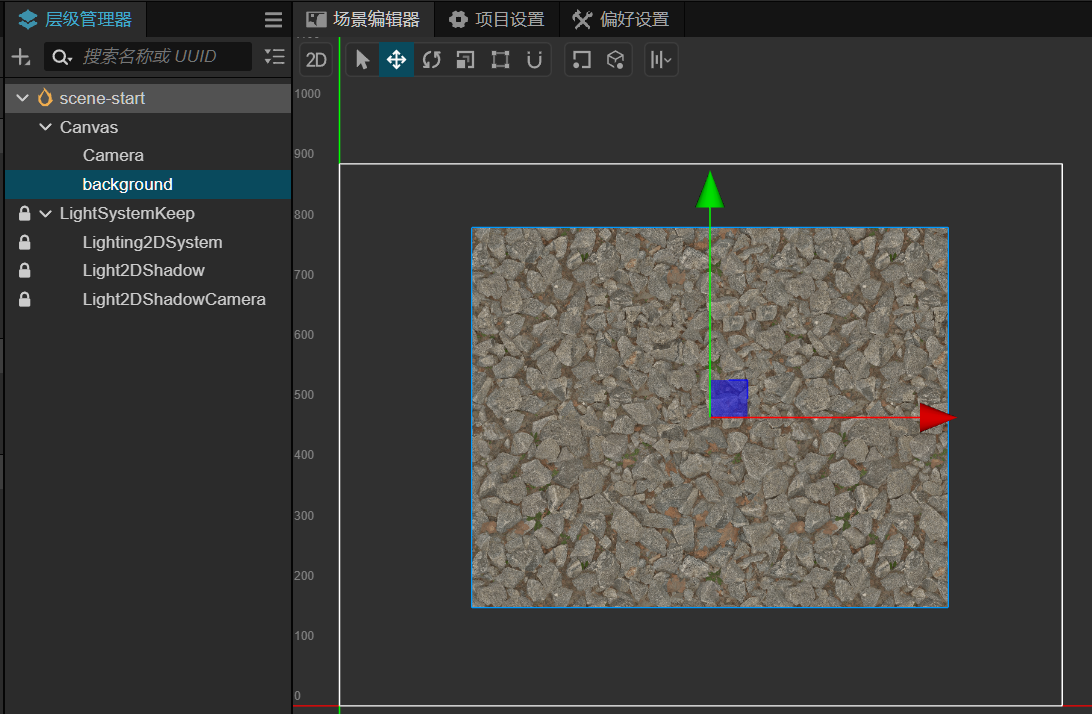
Task: Open 偏好设置 preferences tab
Action: [x=621, y=20]
